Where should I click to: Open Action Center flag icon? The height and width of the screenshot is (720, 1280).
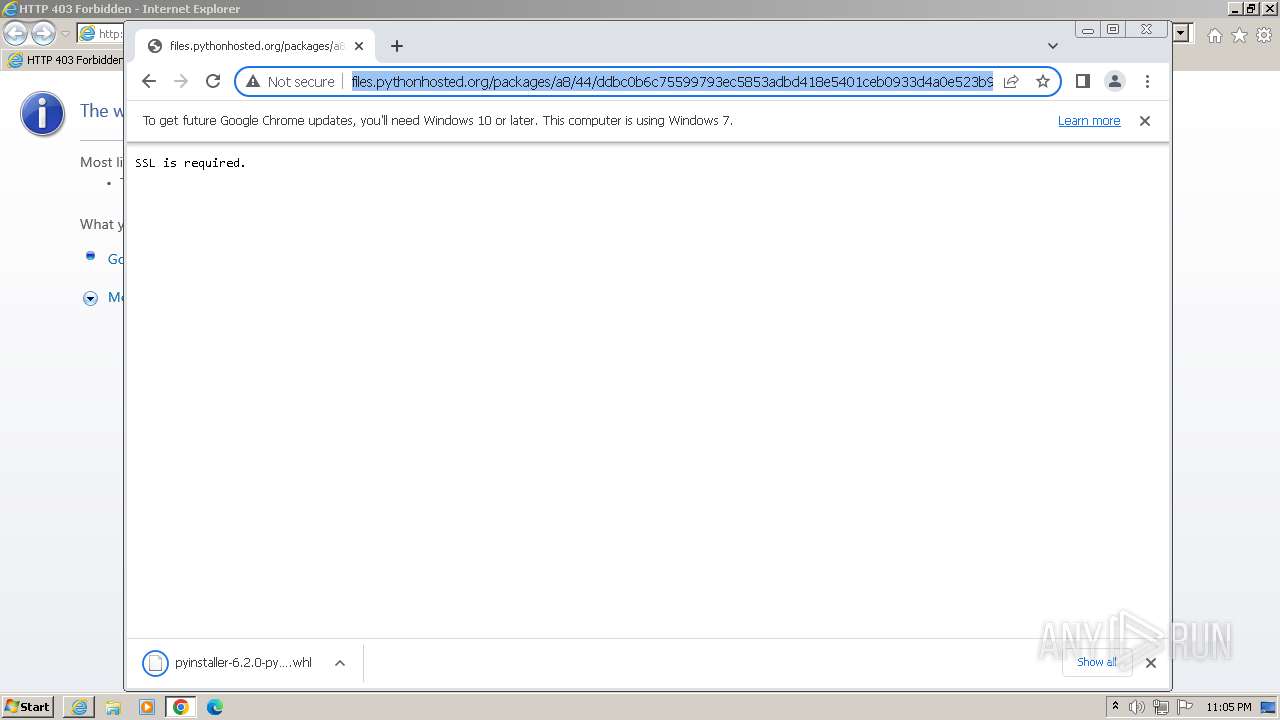point(1185,707)
